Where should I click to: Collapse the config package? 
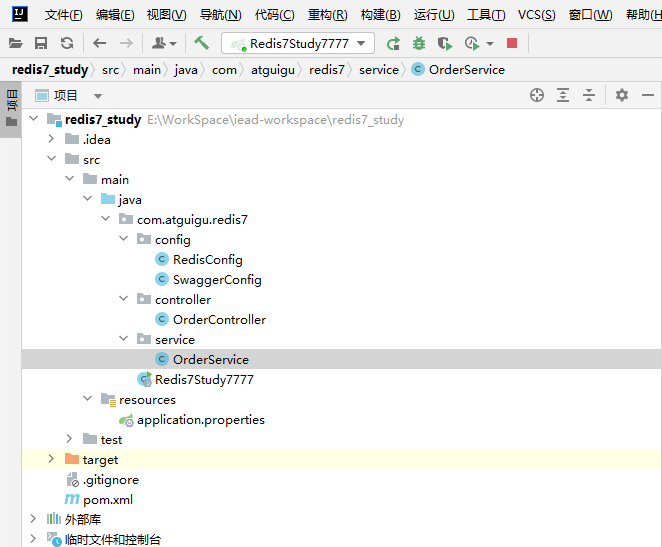(x=123, y=239)
